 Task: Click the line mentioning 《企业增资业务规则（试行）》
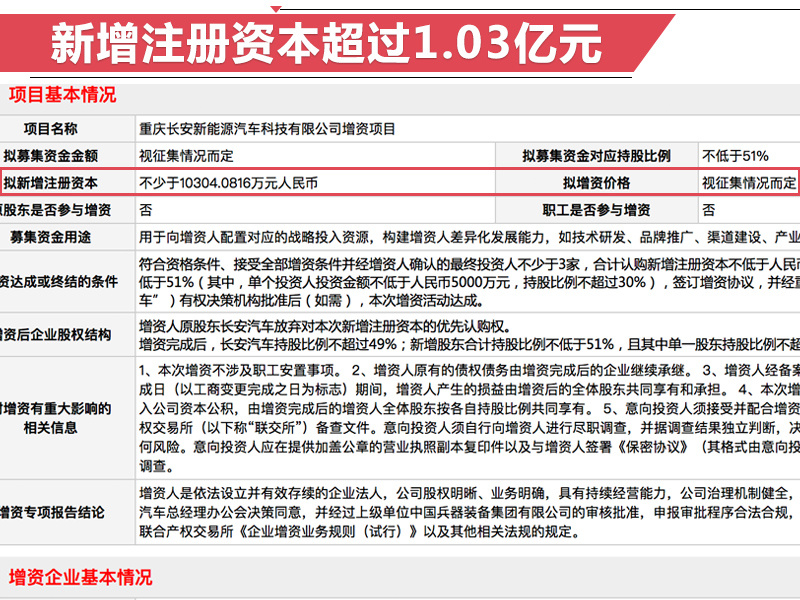[x=360, y=532]
